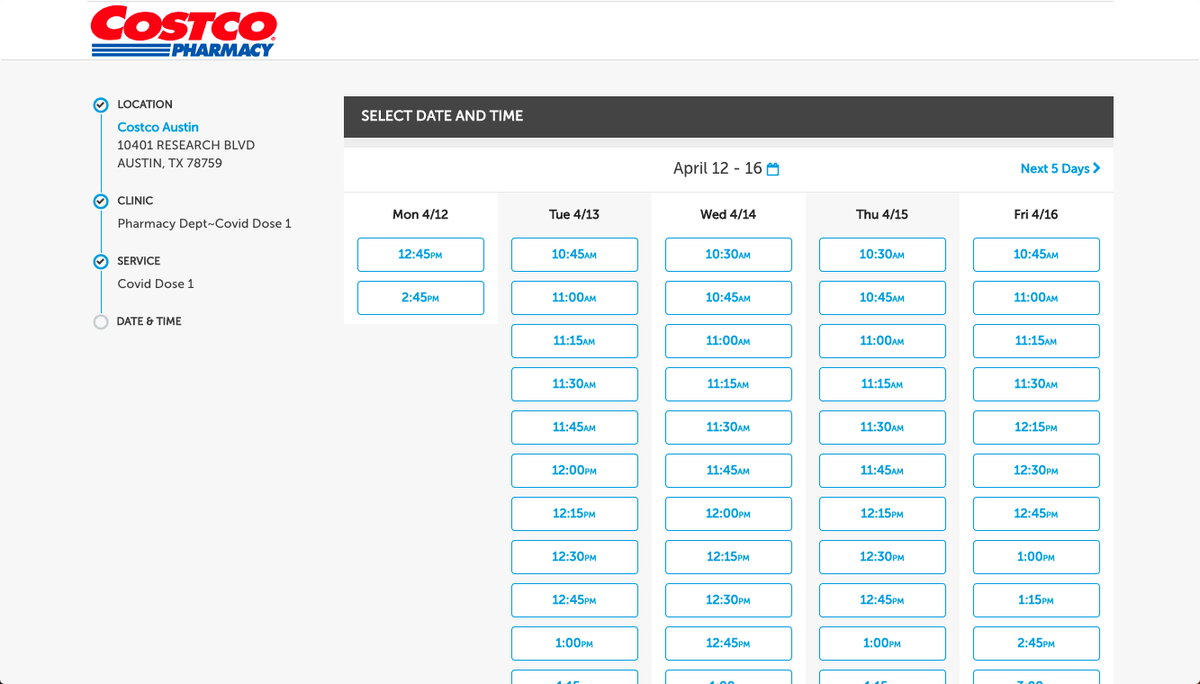Image resolution: width=1200 pixels, height=684 pixels.
Task: Select the Date & Time step circle
Action: pos(100,322)
